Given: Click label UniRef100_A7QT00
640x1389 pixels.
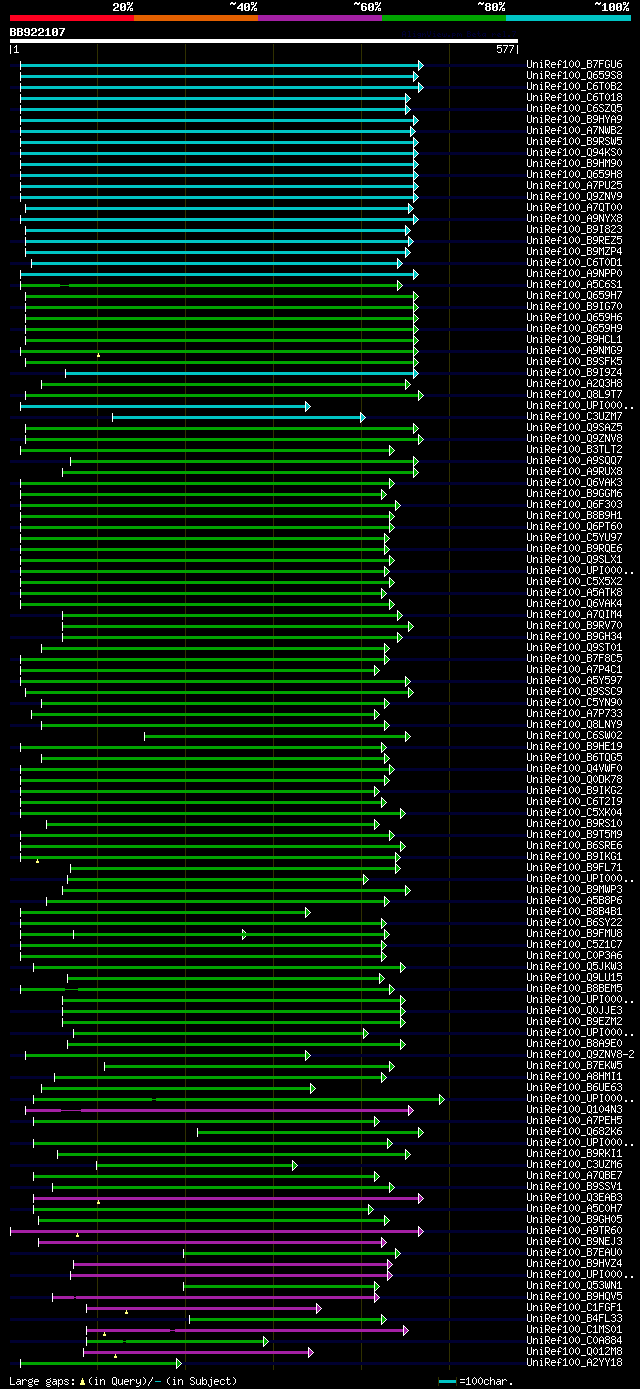Looking at the screenshot, I should point(574,208).
